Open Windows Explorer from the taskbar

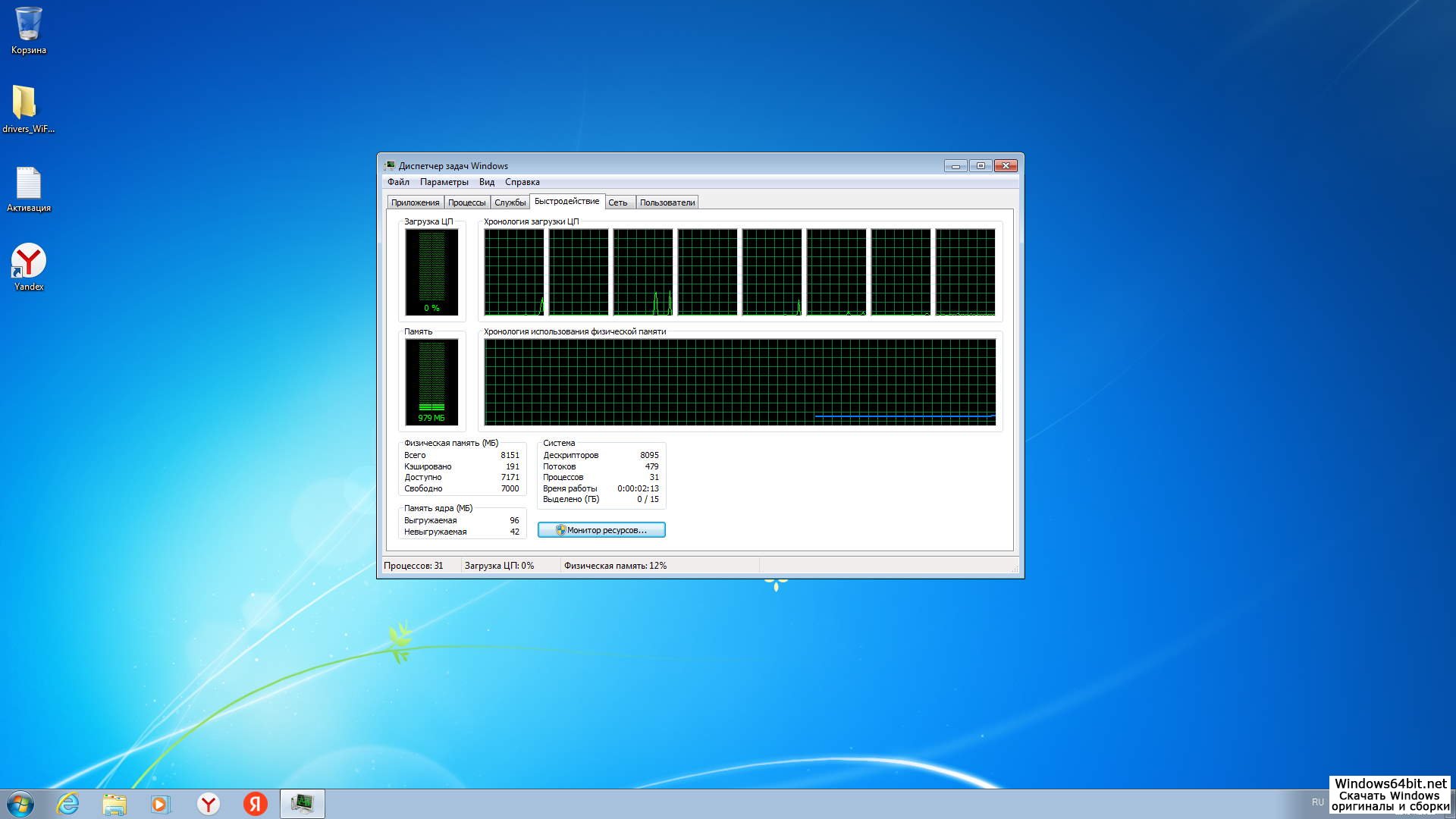tap(115, 804)
